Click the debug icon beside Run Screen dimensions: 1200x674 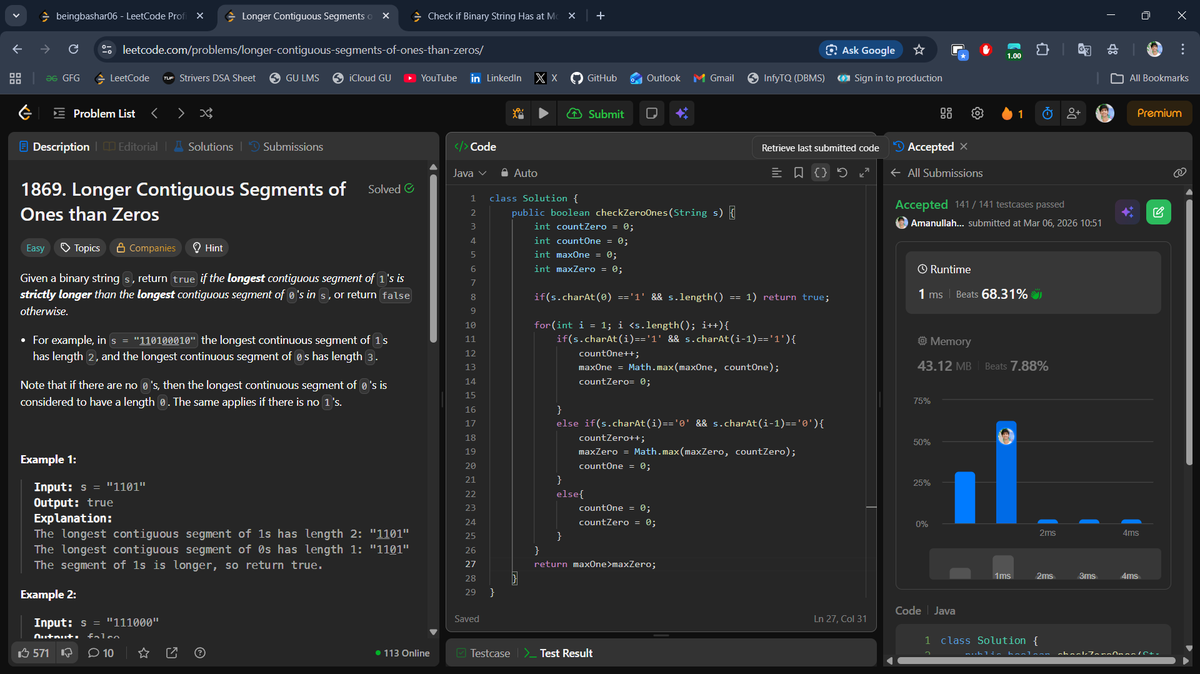[x=519, y=114]
